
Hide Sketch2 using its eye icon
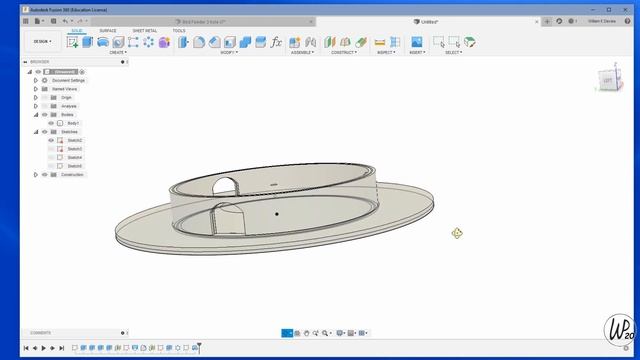point(51,140)
